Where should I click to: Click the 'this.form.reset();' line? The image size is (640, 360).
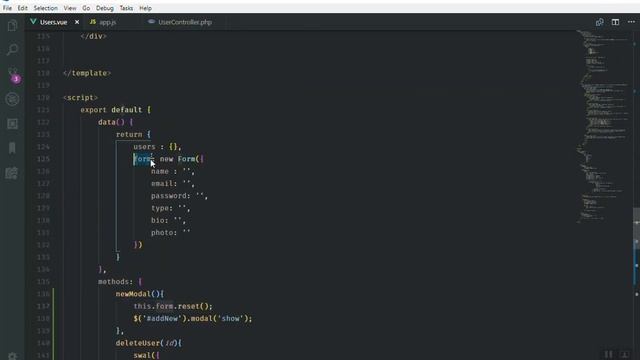[x=173, y=306]
